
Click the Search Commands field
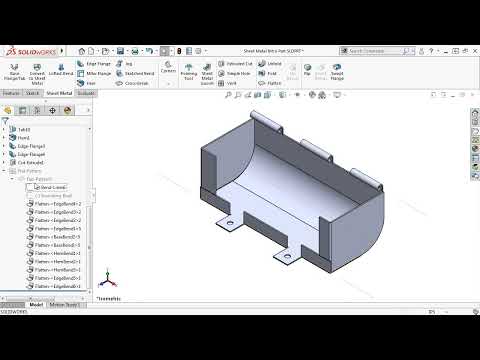[375, 51]
